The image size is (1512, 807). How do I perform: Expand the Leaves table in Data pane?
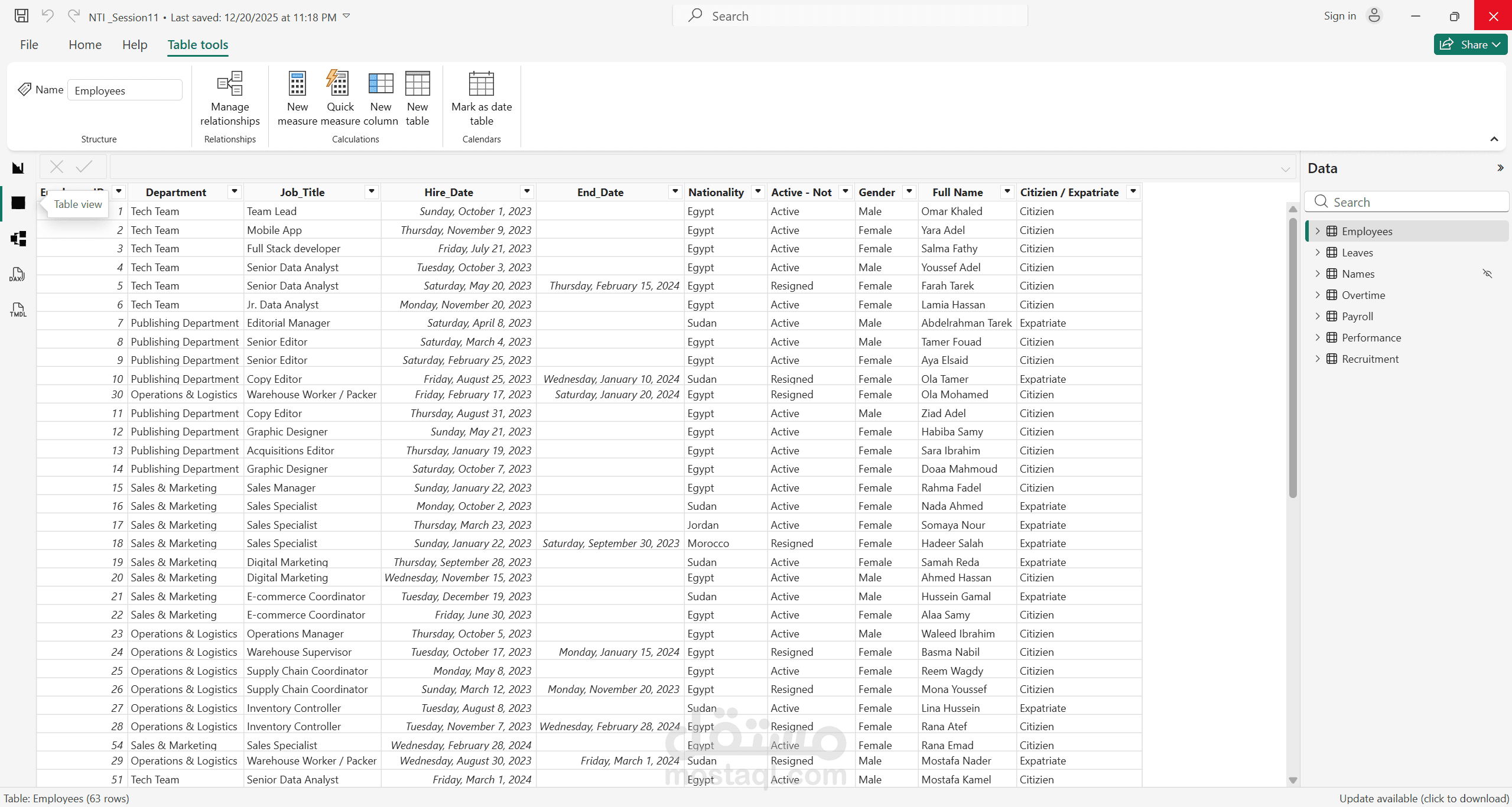point(1318,252)
